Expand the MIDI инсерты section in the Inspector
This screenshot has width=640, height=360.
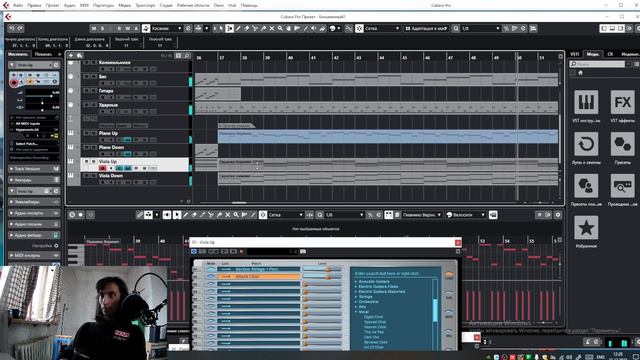[x=34, y=256]
